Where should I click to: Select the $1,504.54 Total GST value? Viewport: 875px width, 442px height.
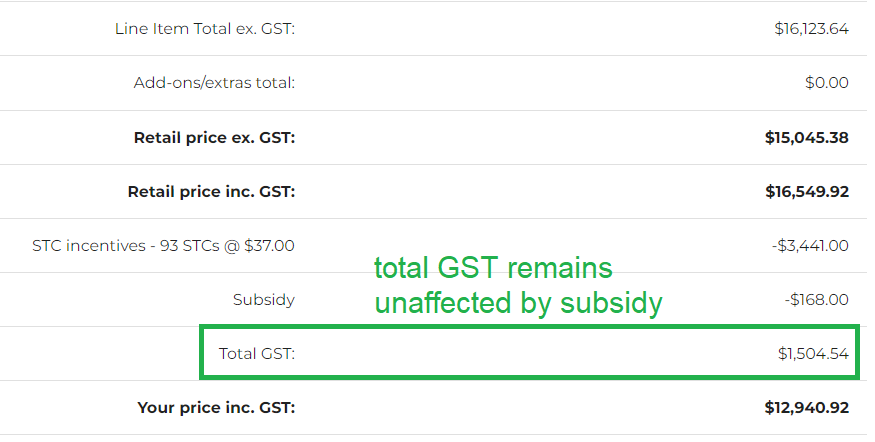click(x=813, y=353)
